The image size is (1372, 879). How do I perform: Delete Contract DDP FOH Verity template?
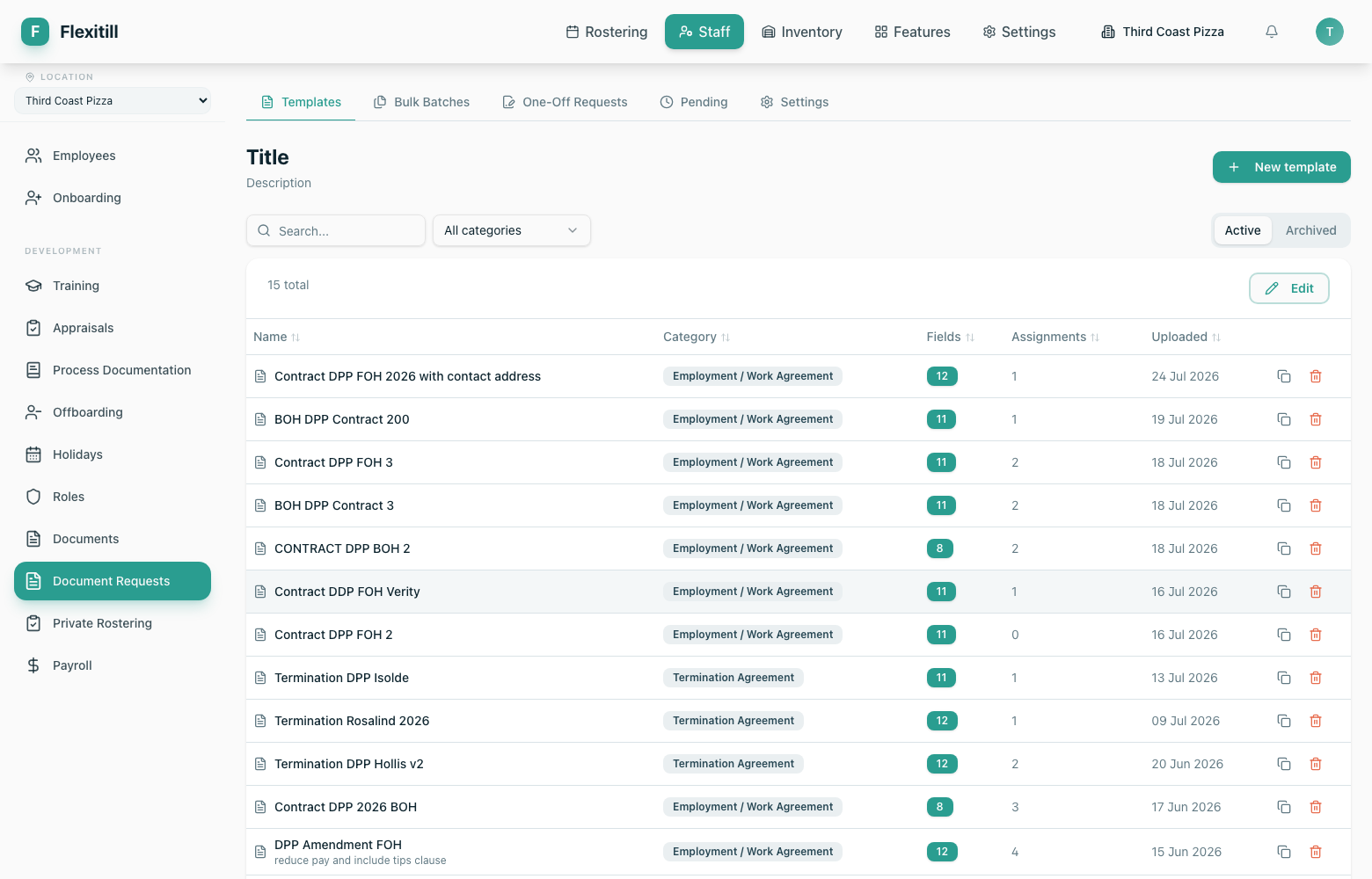[1316, 592]
